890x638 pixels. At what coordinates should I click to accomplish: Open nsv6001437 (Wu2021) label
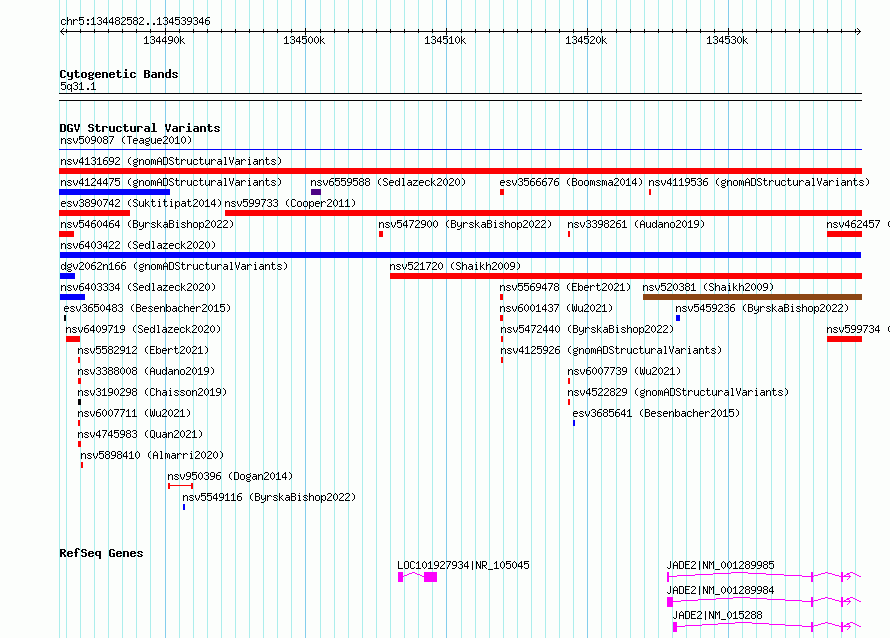[x=556, y=308]
